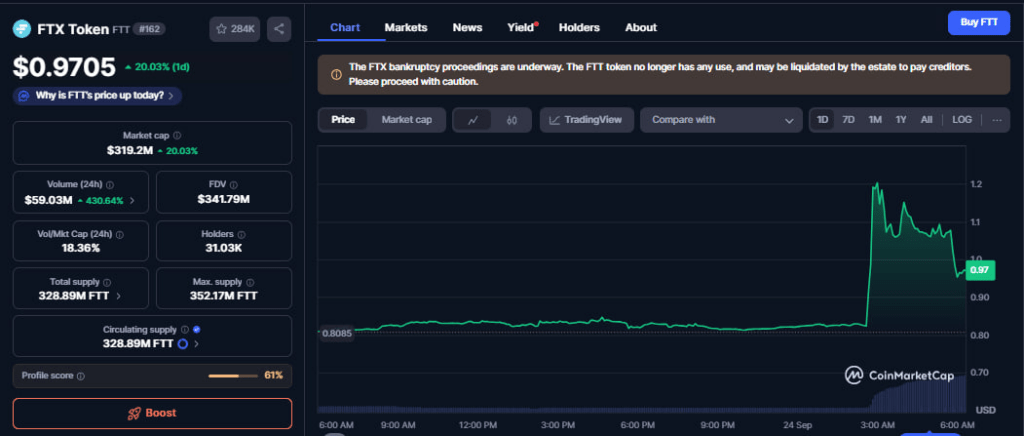Screen dimensions: 1024x436
Task: Click the 0.8085 opening price label
Action: pos(337,334)
